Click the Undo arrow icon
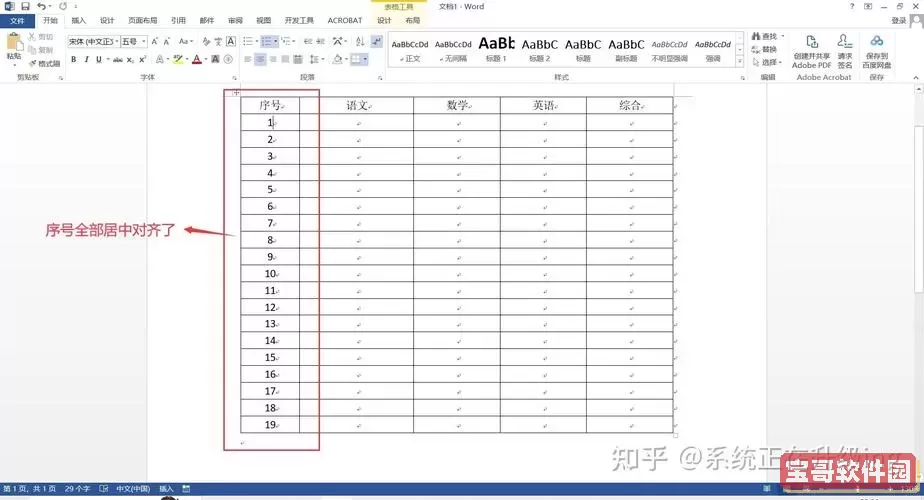Viewport: 924px width, 500px height. [x=41, y=6]
